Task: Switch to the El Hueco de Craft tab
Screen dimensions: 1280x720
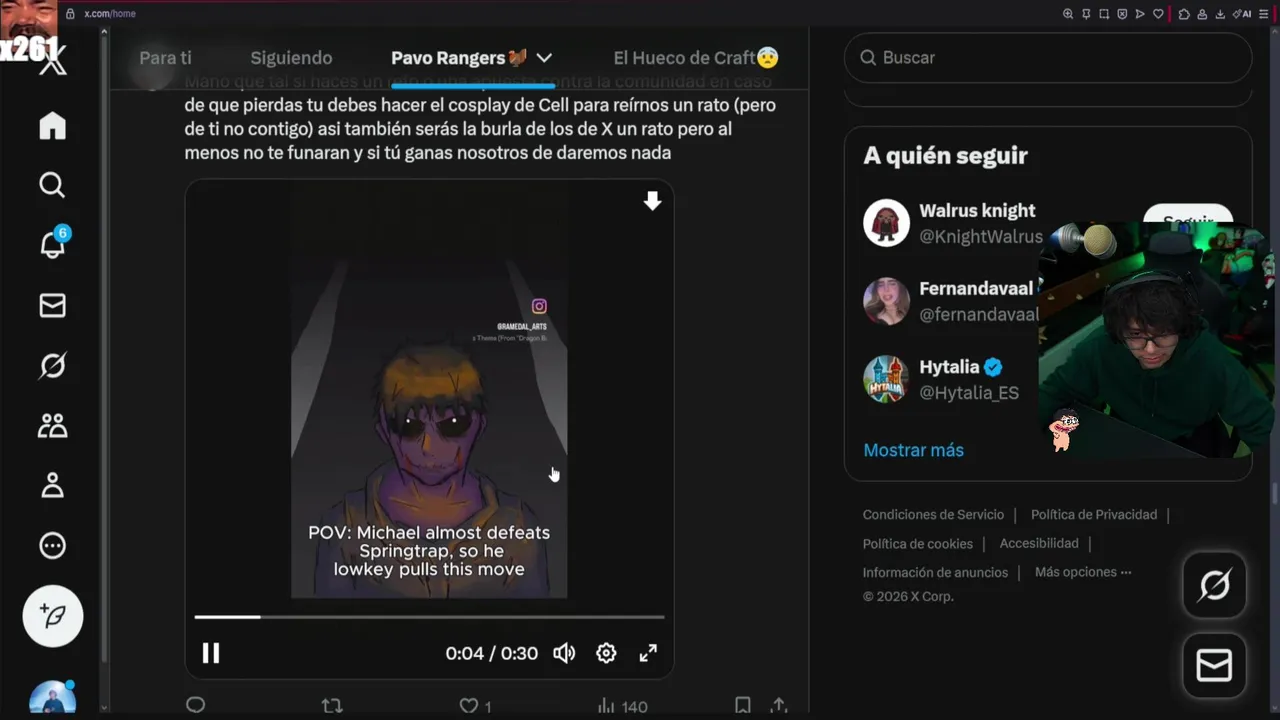Action: (x=696, y=58)
